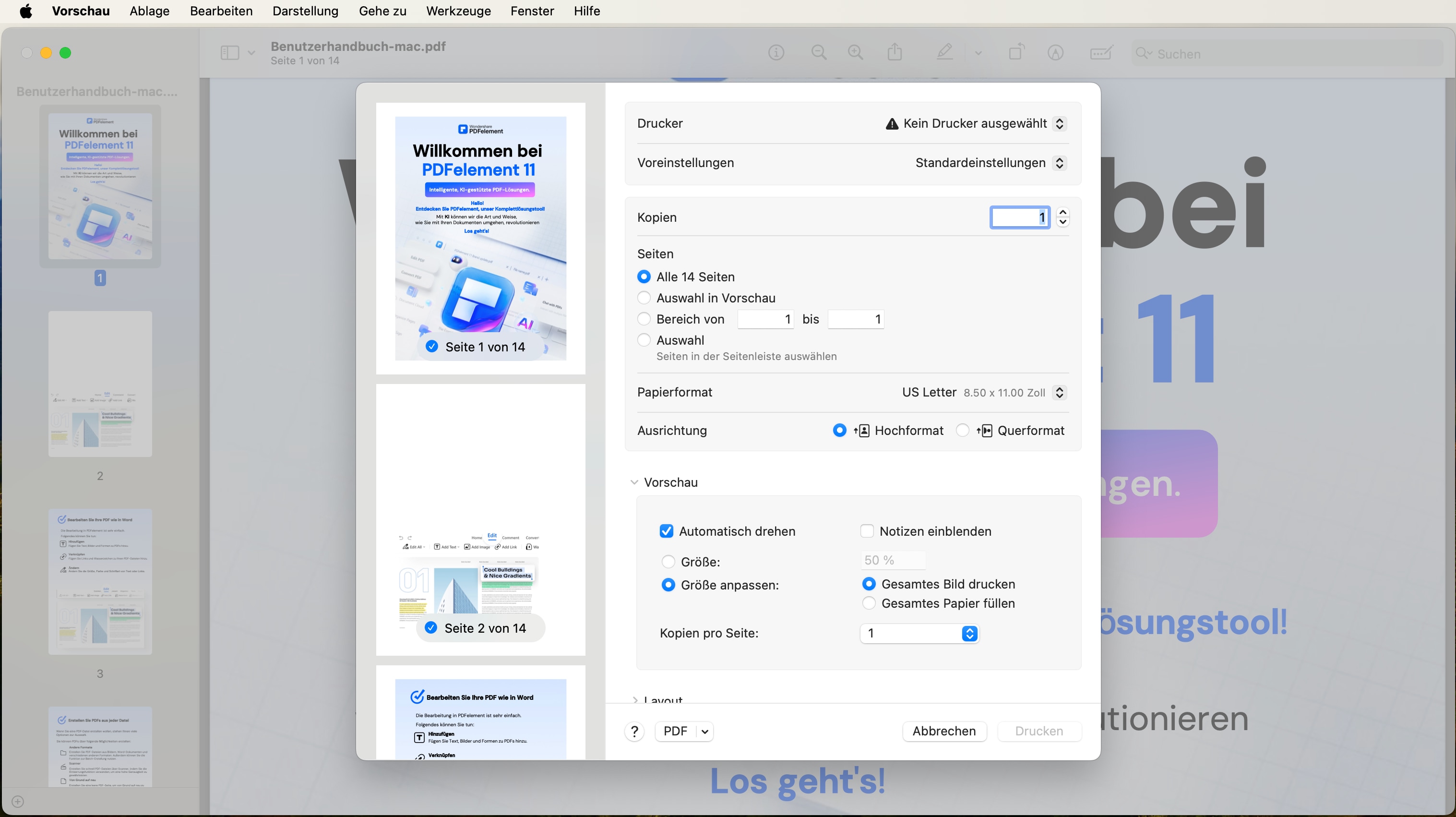This screenshot has width=1456, height=817.
Task: Select page 3 thumbnail in sidebar
Action: (x=100, y=582)
